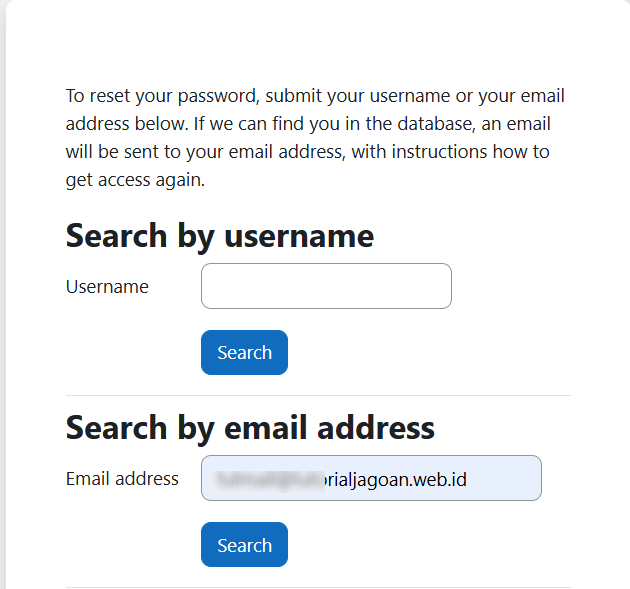Click divider line above email address section
This screenshot has height=589, width=630.
pyautogui.click(x=318, y=395)
